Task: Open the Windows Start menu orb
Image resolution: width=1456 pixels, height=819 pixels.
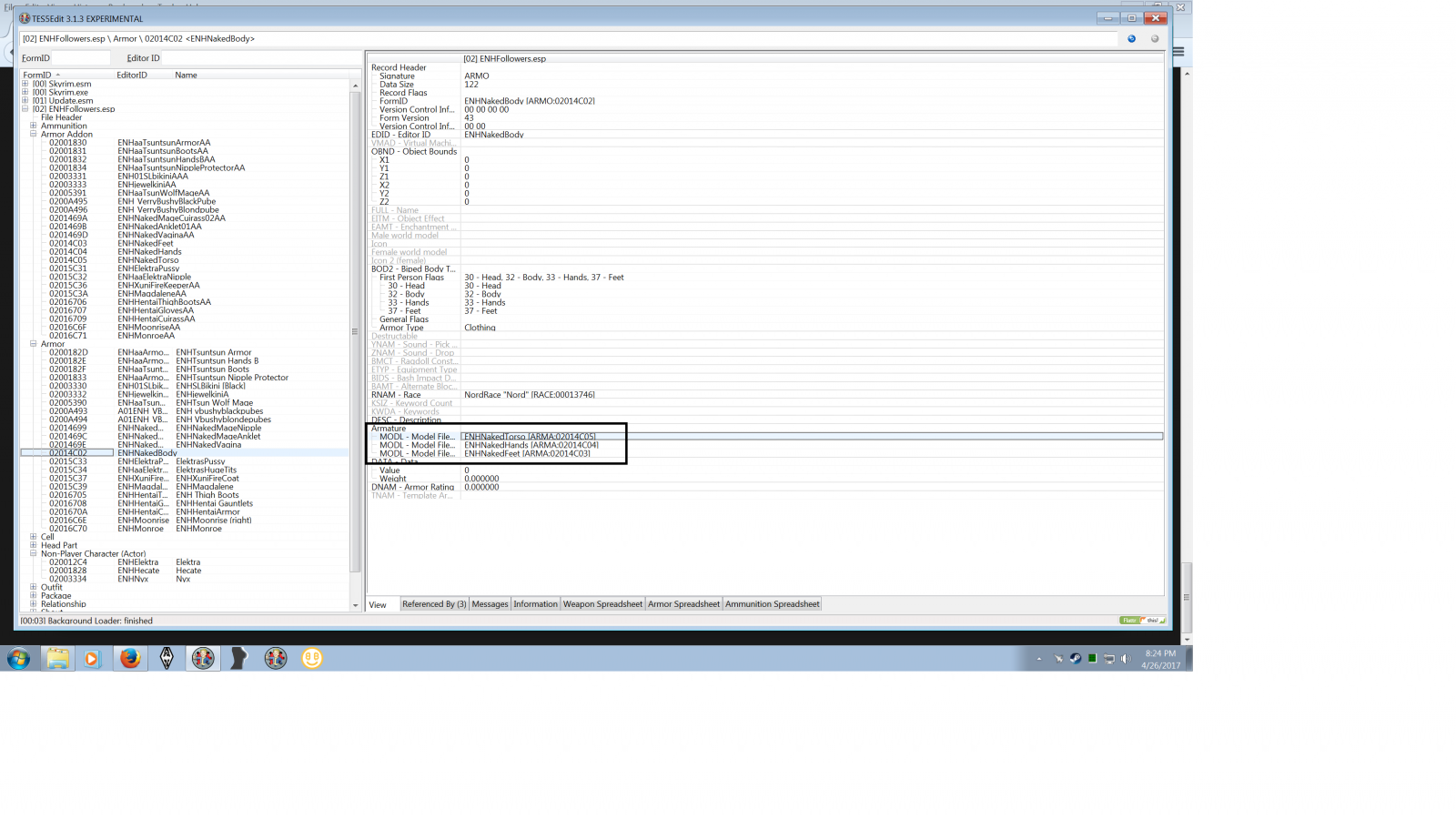Action: (x=18, y=658)
